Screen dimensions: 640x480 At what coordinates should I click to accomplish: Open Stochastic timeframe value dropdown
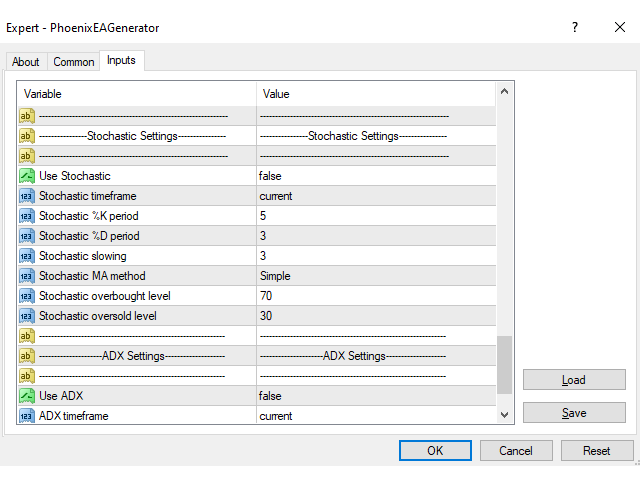[x=375, y=196]
